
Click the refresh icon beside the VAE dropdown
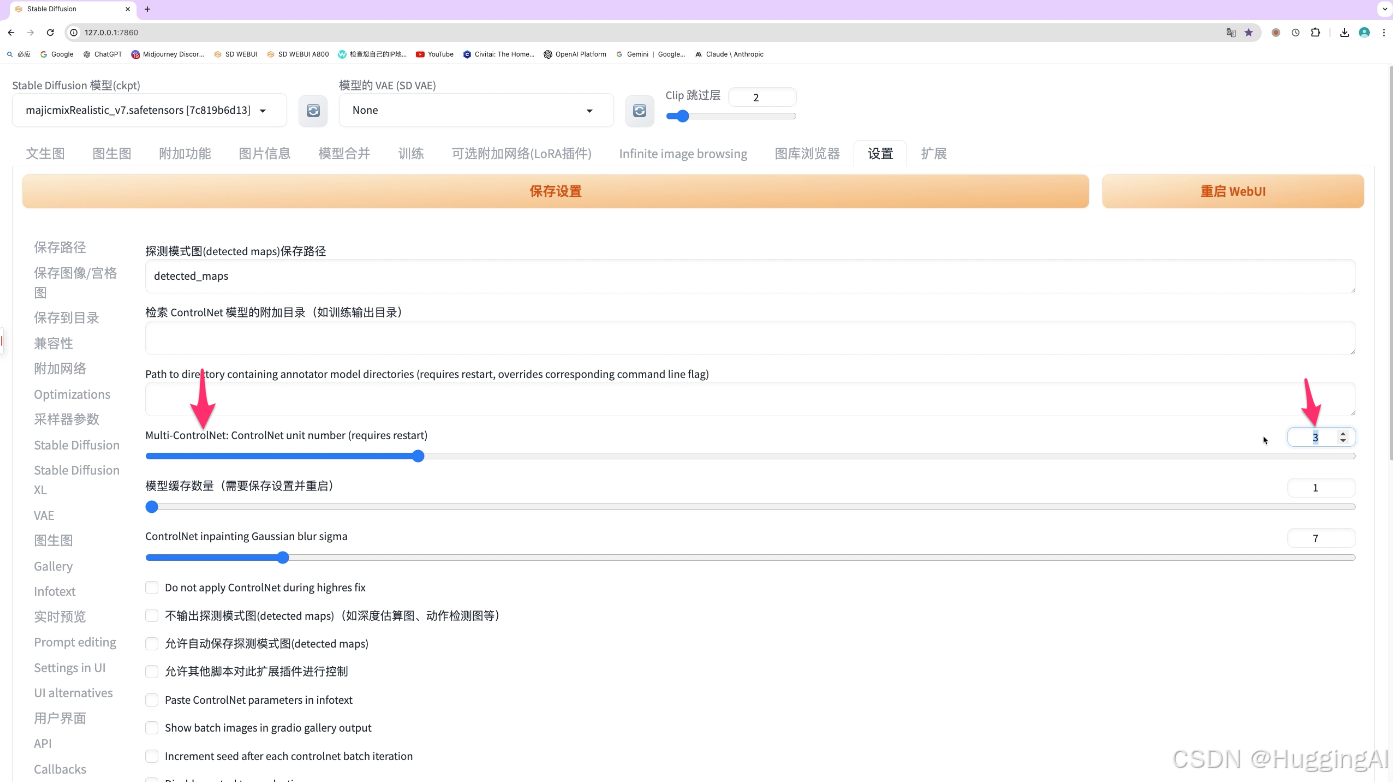[x=640, y=110]
